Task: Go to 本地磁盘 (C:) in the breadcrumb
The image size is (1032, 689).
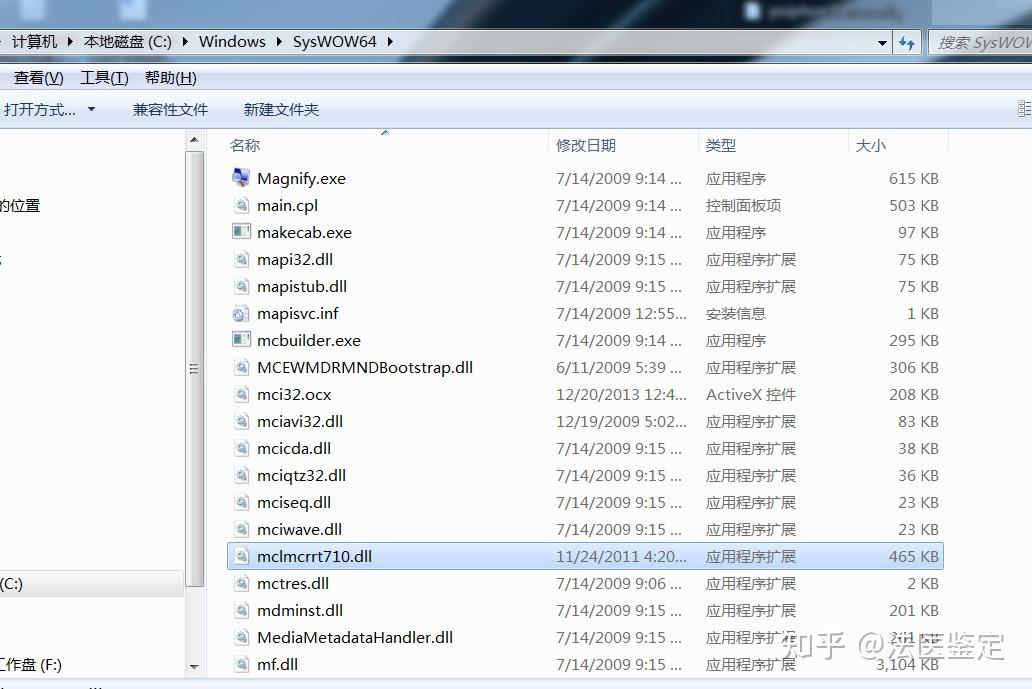Action: point(128,41)
